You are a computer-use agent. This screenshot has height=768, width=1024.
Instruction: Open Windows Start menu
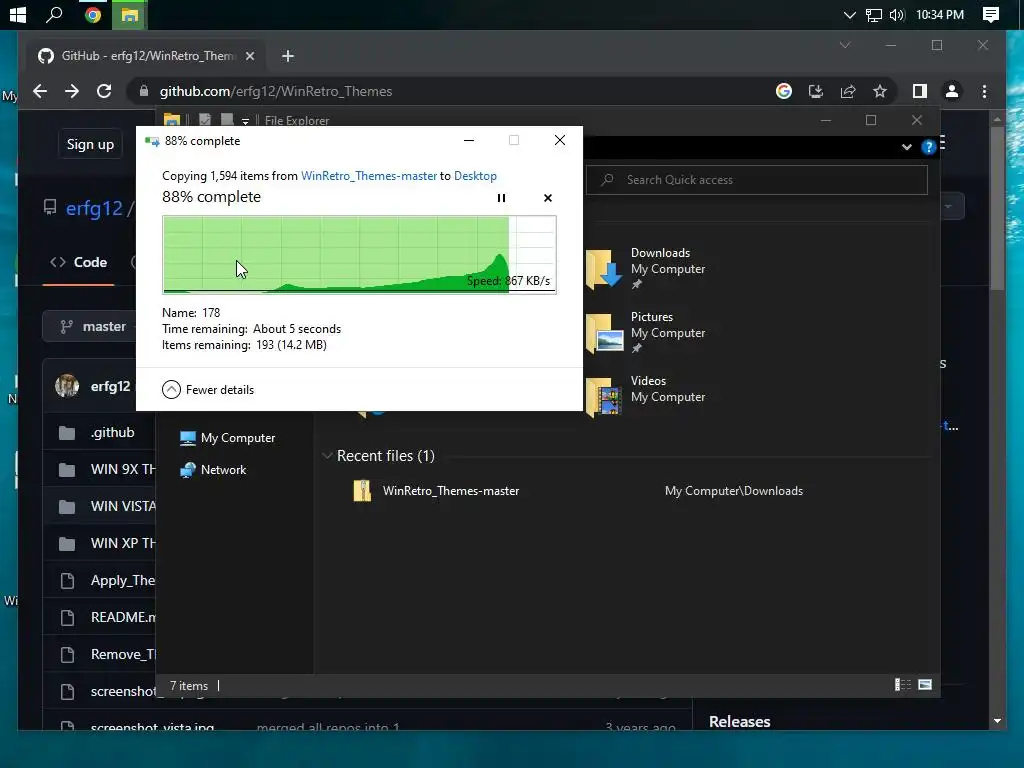click(18, 14)
